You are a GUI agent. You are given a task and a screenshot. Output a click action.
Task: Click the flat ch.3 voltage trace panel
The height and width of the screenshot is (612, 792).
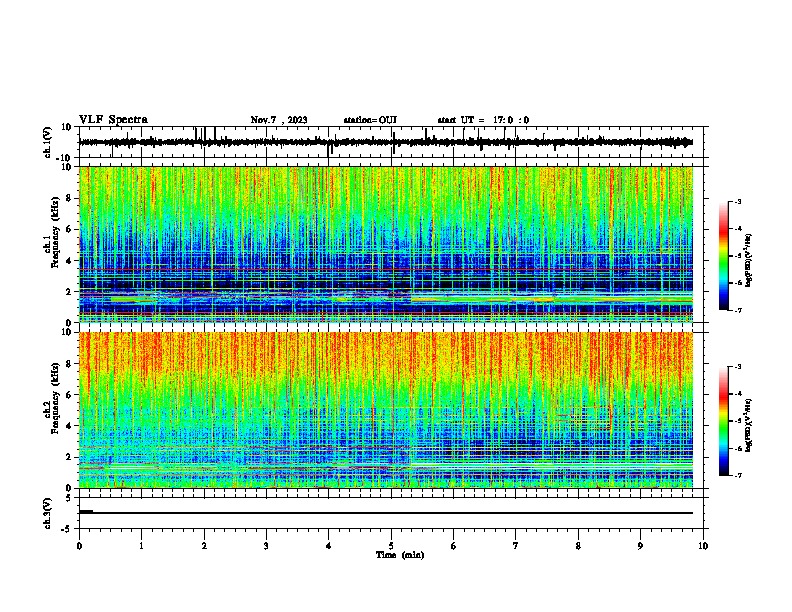click(391, 513)
